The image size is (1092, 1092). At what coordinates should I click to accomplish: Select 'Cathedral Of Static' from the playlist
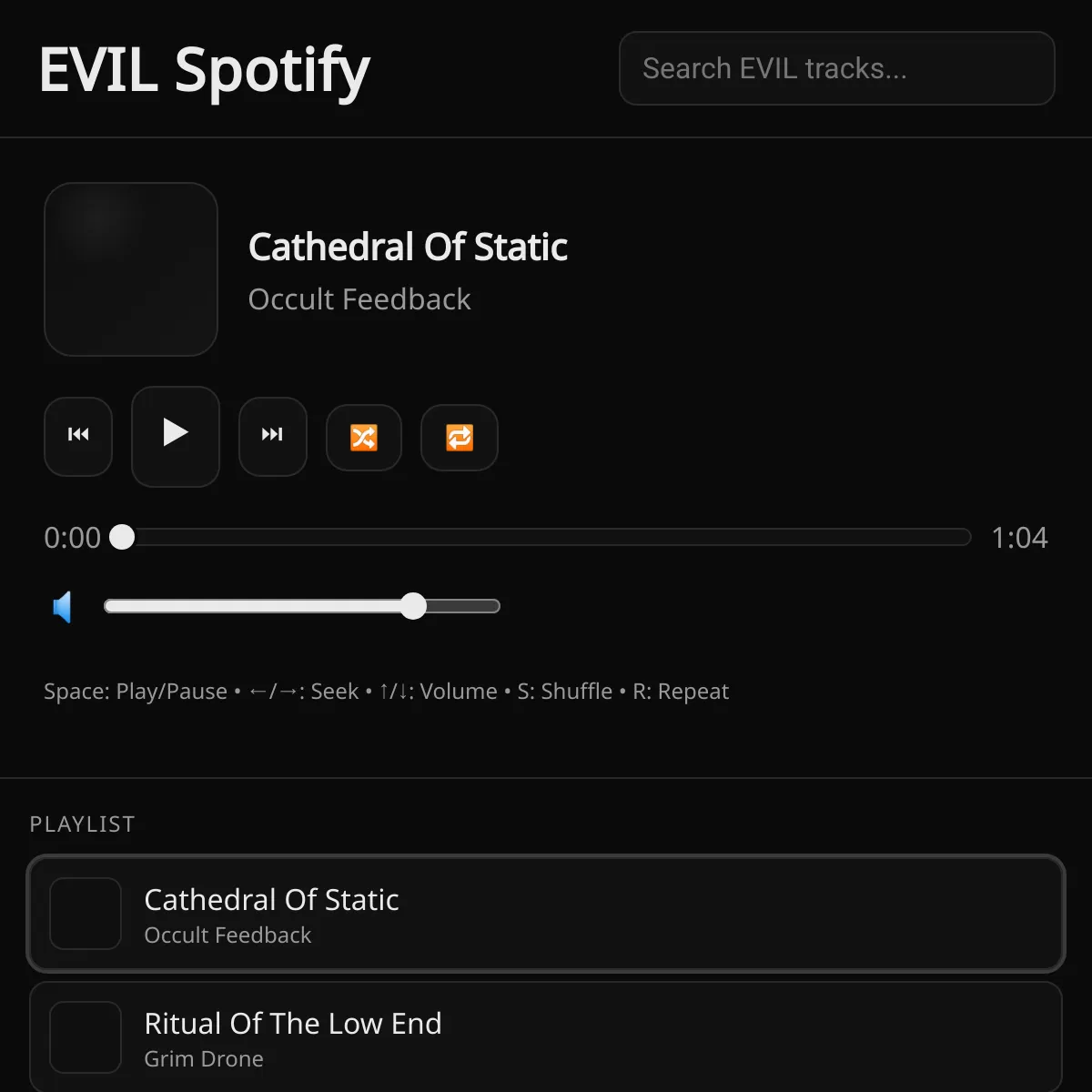546,914
